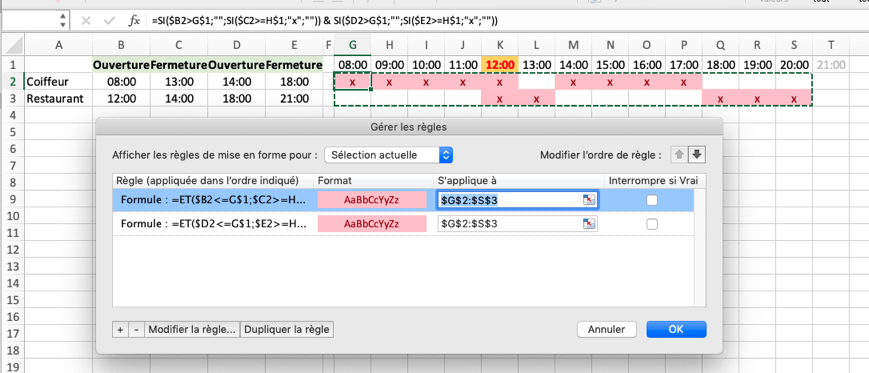Click Restaurant opening 12:00 in B3
This screenshot has width=869, height=373.
pos(121,99)
